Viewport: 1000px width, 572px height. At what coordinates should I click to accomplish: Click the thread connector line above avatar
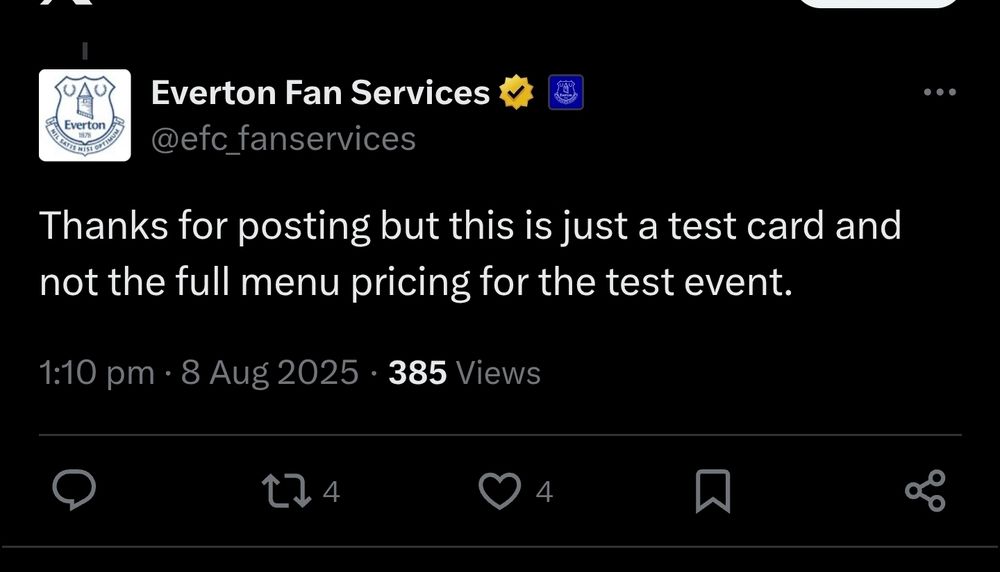85,51
